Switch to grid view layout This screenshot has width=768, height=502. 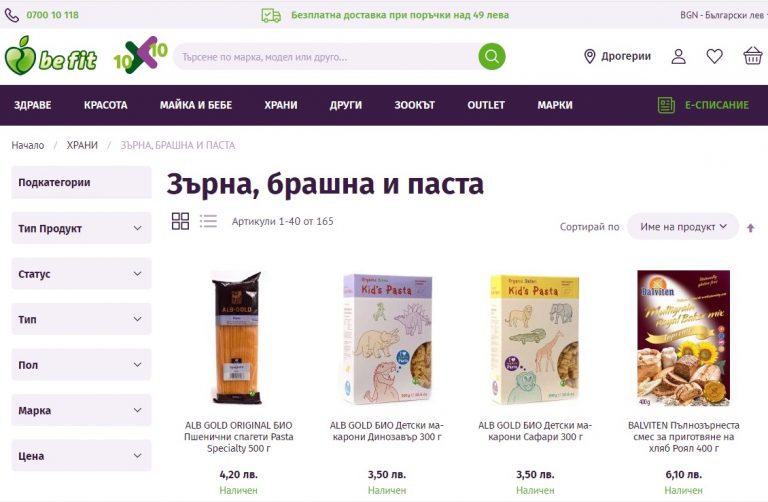[x=180, y=221]
